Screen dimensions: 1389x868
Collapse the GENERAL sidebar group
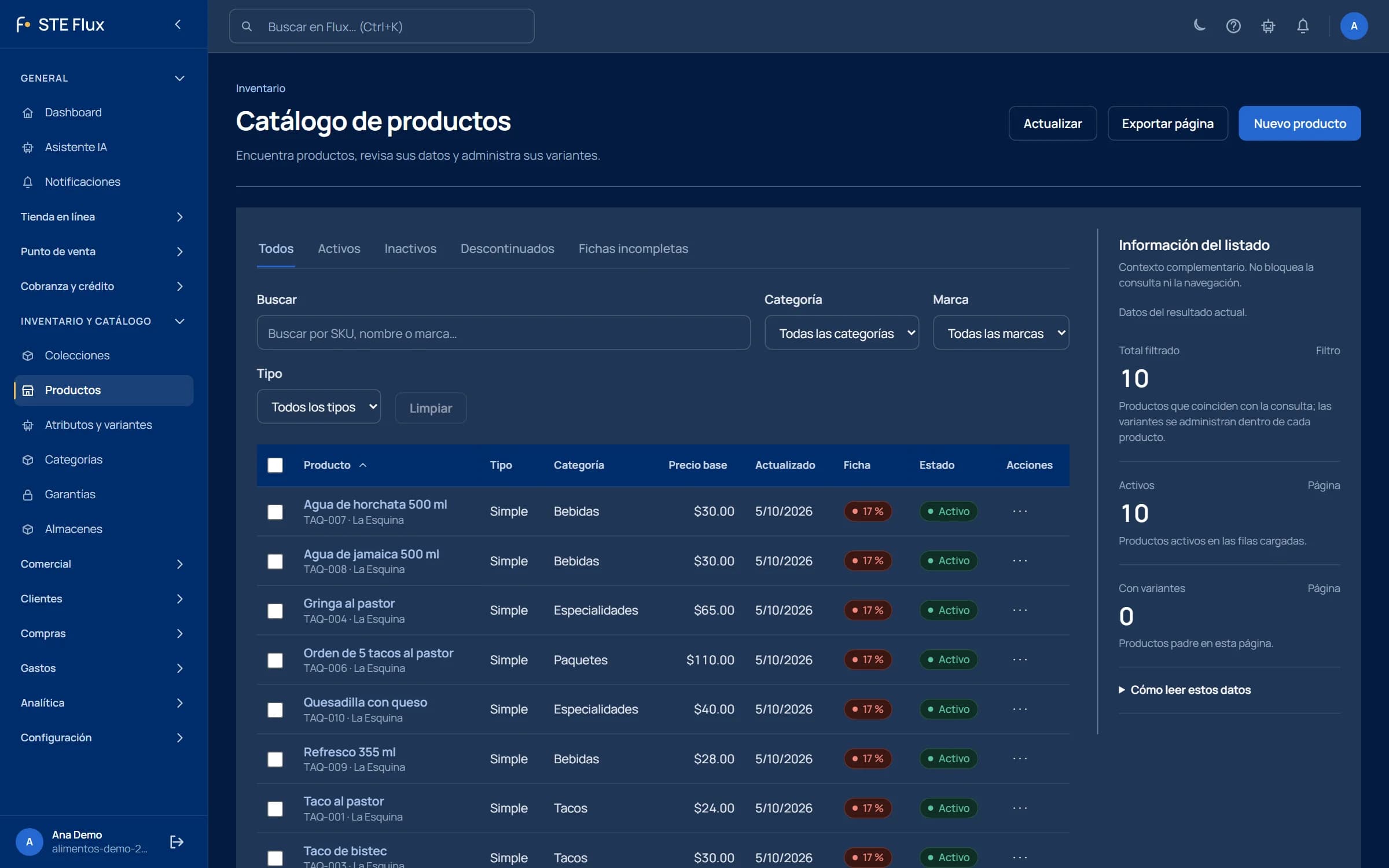click(x=104, y=78)
